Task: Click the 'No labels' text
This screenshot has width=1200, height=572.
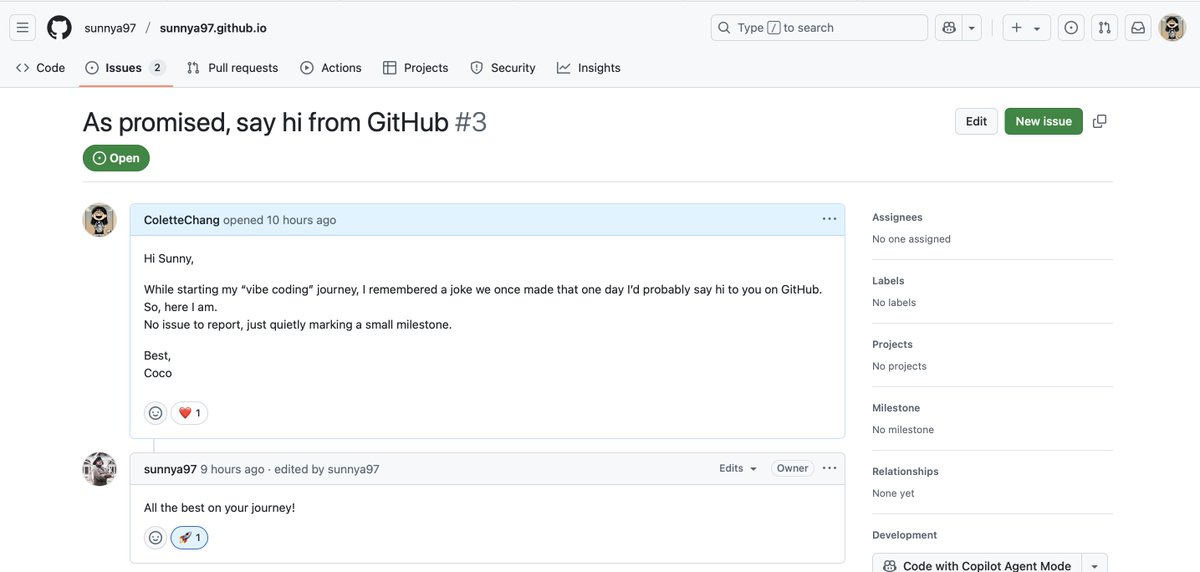Action: 894,303
